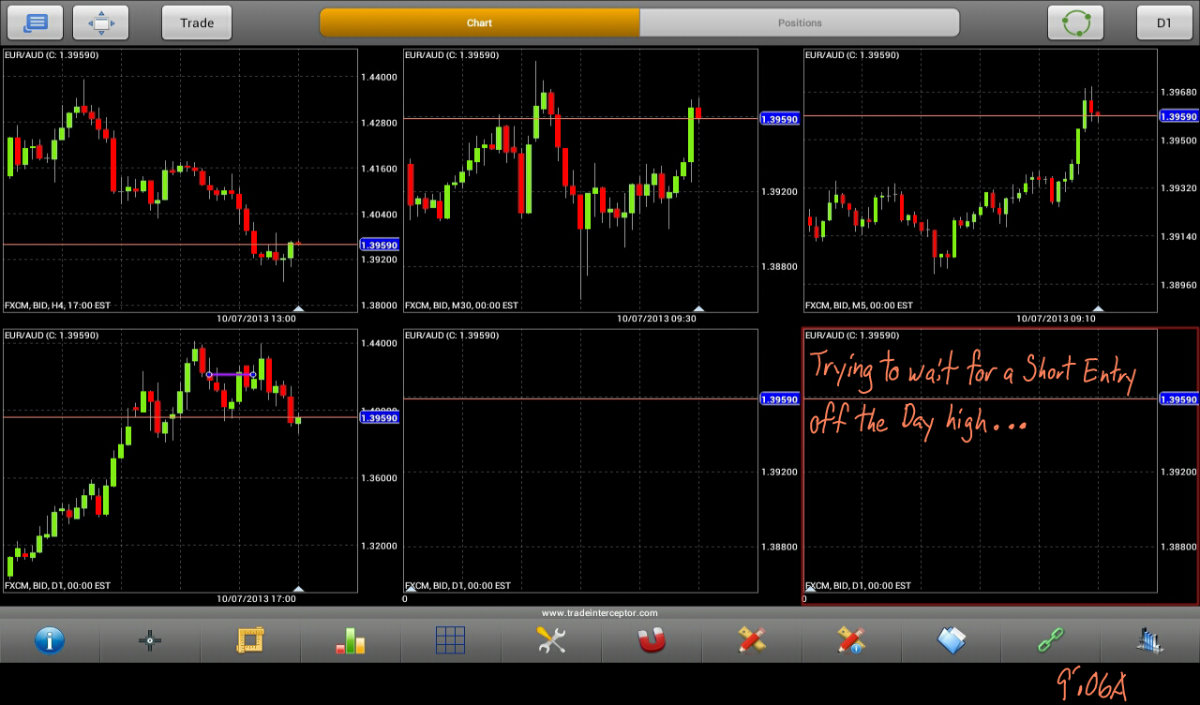1200x705 pixels.
Task: Select purple trend line on D1 chart
Action: [x=230, y=375]
